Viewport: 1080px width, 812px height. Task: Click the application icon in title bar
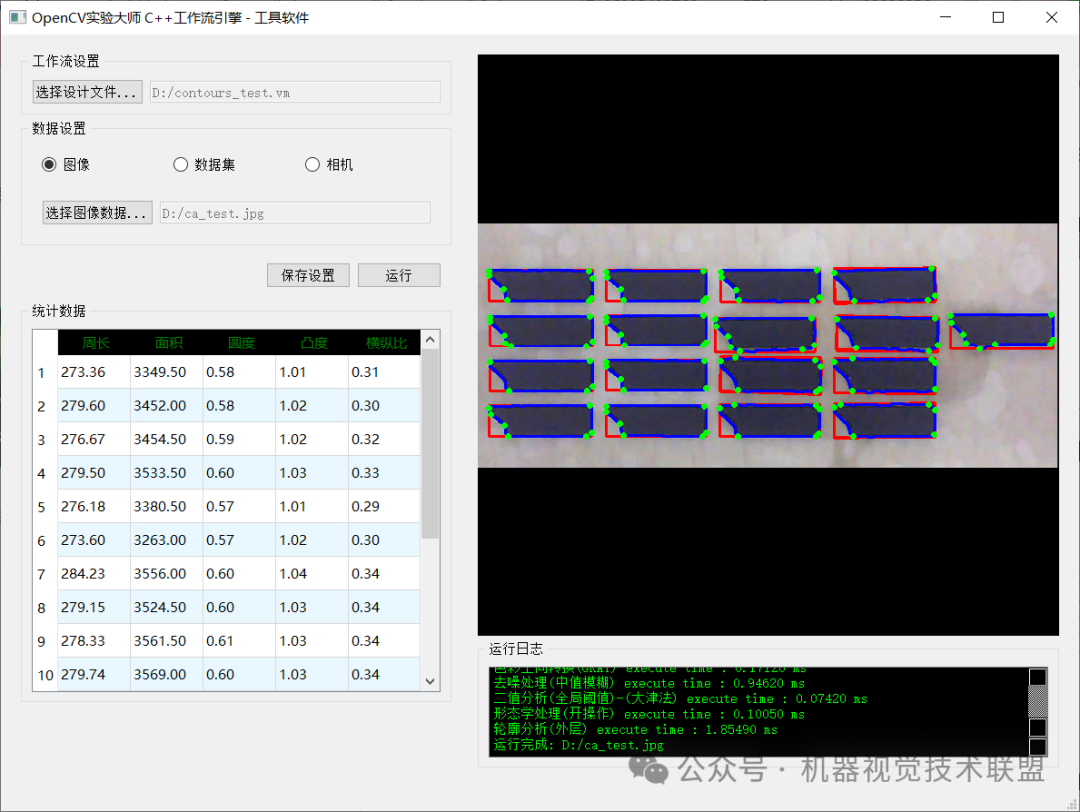(17, 17)
